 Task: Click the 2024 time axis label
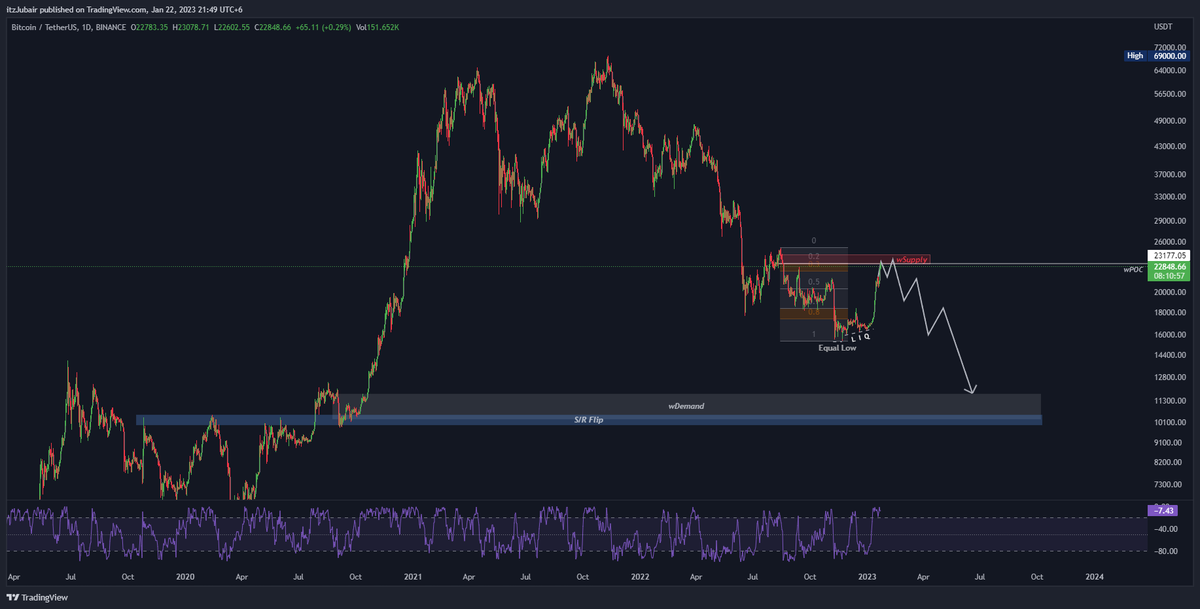click(1095, 577)
